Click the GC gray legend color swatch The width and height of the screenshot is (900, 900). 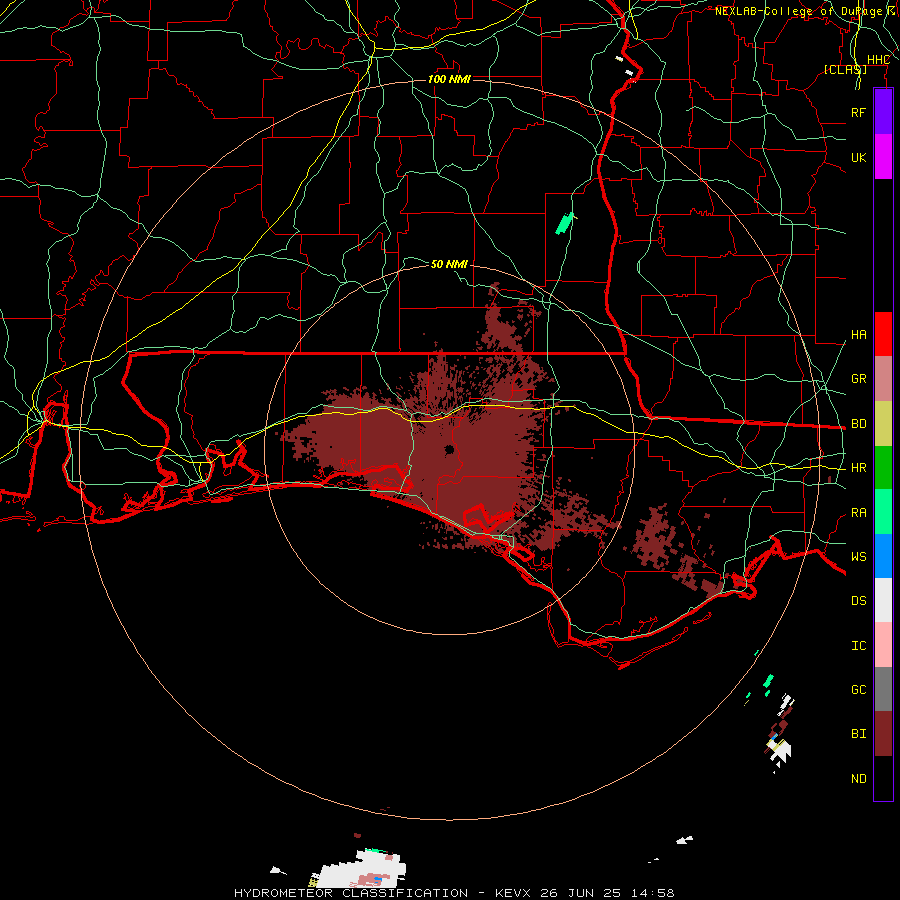[x=883, y=689]
